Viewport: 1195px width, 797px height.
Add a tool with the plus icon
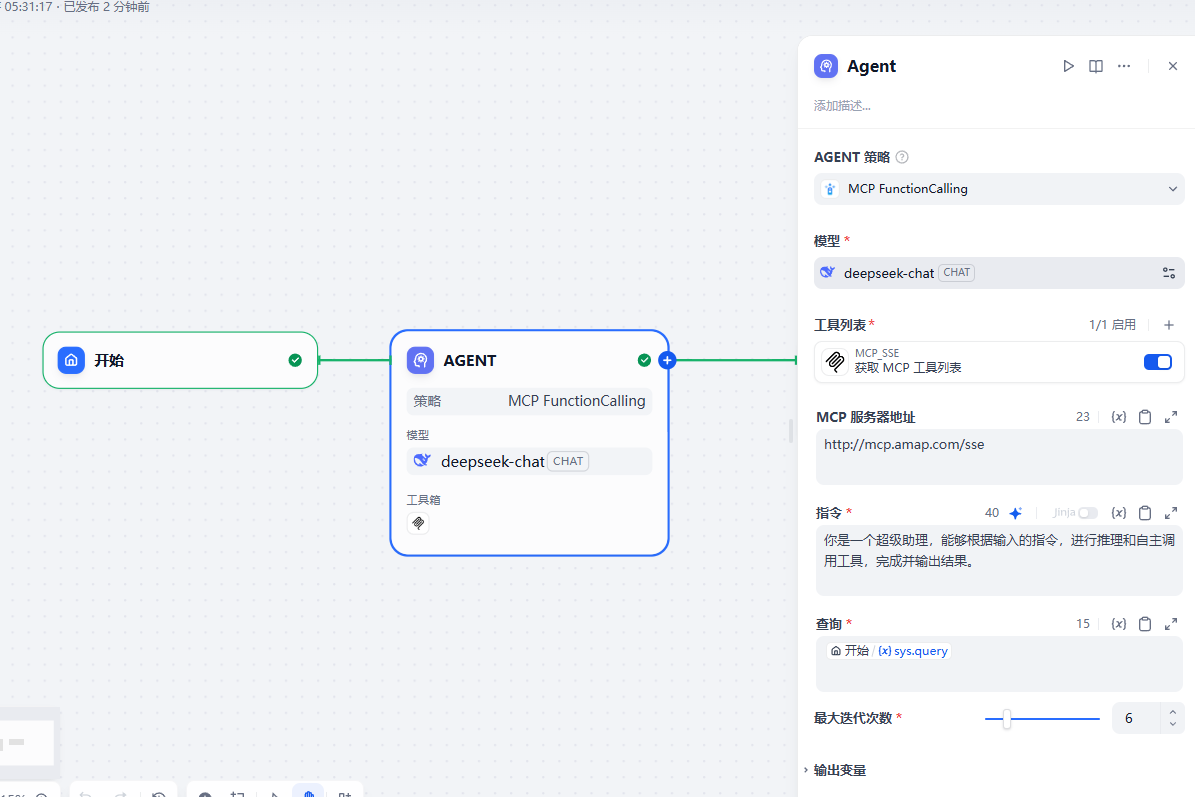(1169, 325)
